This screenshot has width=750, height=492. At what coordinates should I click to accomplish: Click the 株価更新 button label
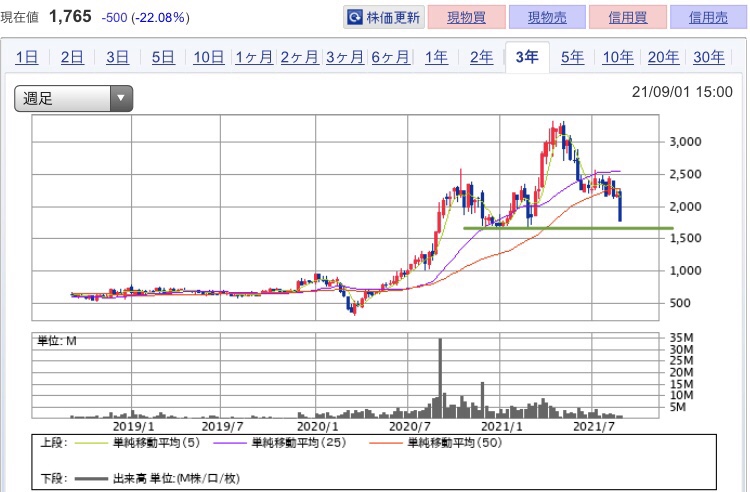click(x=393, y=18)
